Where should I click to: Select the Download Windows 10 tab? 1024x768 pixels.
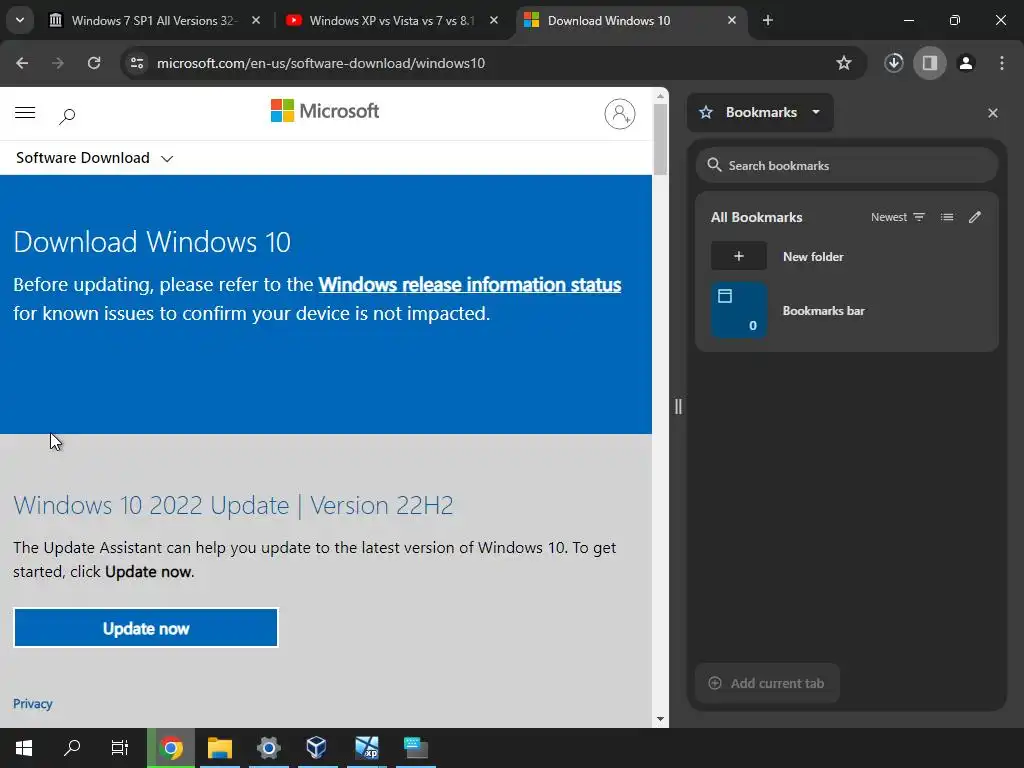pyautogui.click(x=630, y=20)
